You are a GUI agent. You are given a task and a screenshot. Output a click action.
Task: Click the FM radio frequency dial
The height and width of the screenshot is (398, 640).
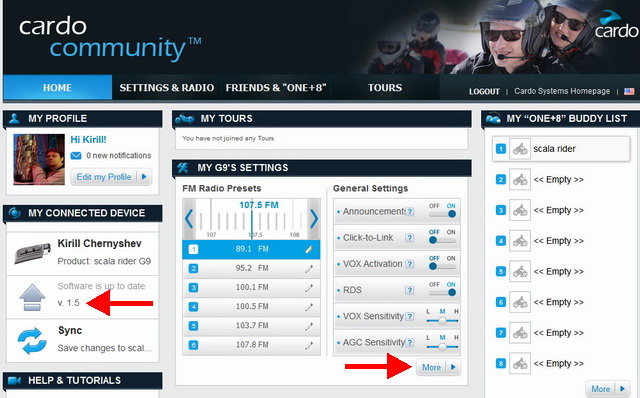point(251,219)
